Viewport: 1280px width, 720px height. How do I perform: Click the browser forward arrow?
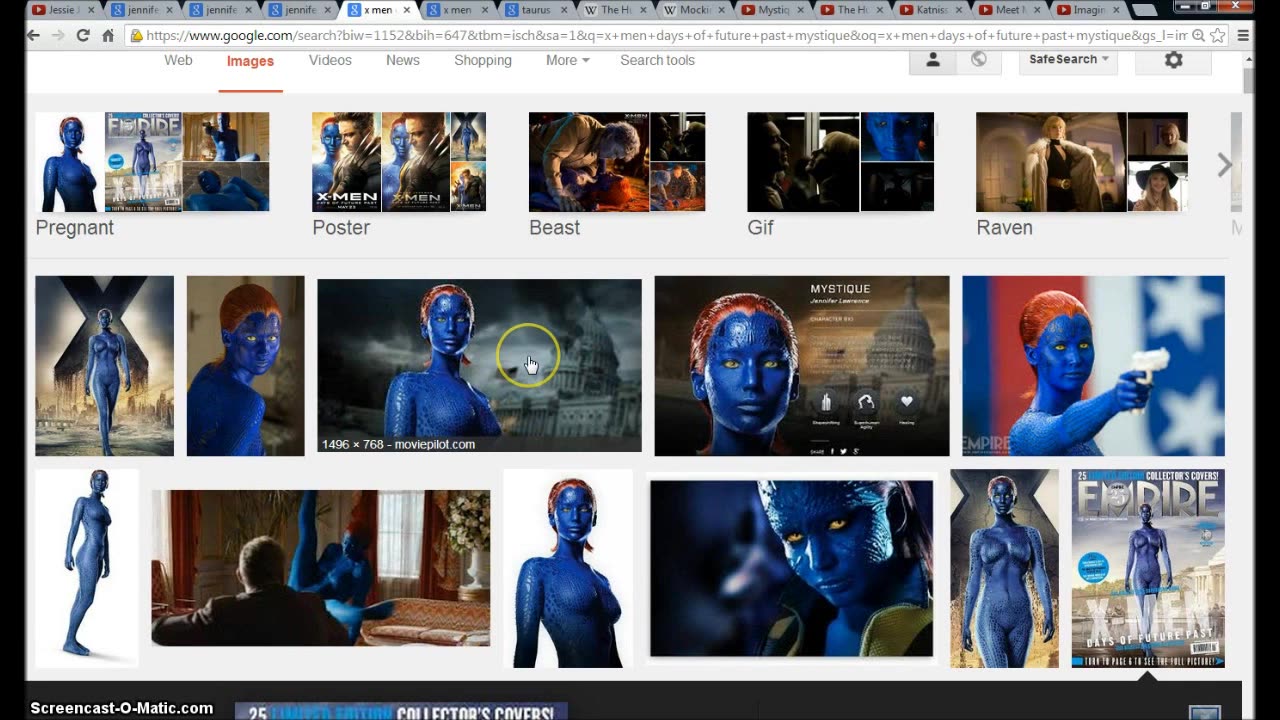pos(58,35)
